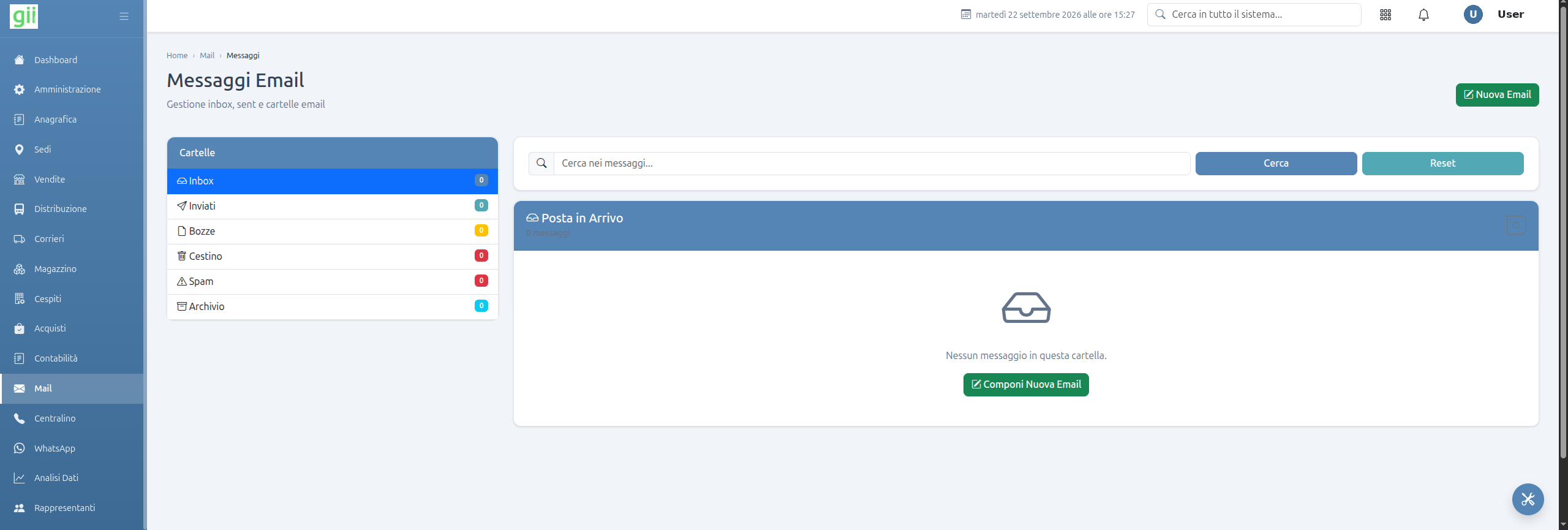Click the gii logo
1568x530 pixels.
pyautogui.click(x=24, y=17)
